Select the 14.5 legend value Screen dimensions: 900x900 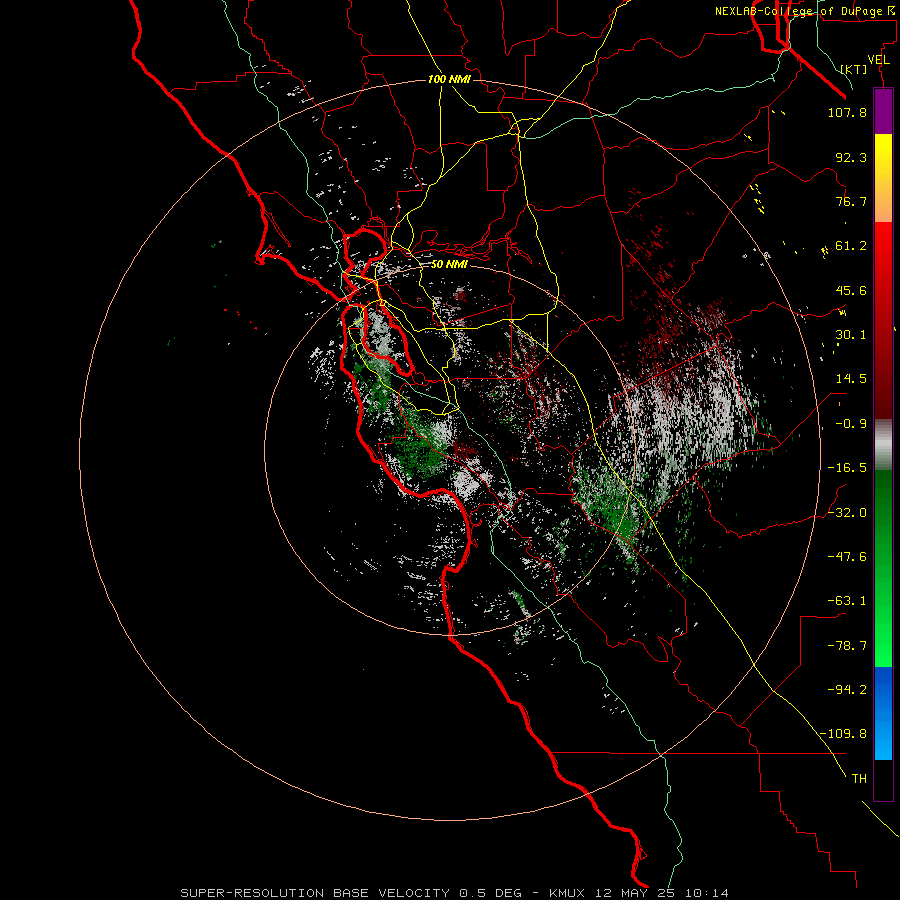click(x=851, y=379)
